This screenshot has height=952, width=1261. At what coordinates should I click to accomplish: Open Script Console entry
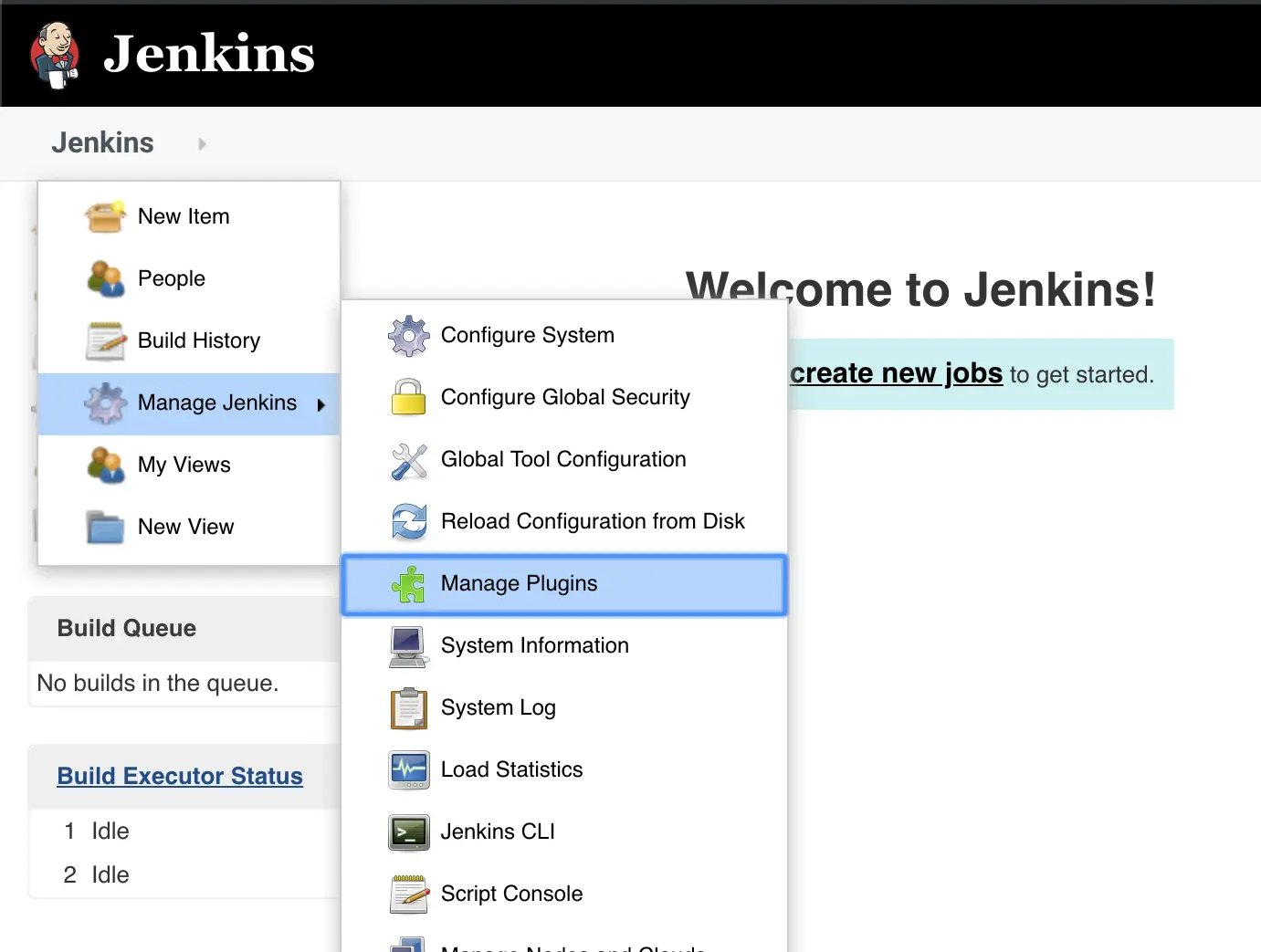pos(564,894)
